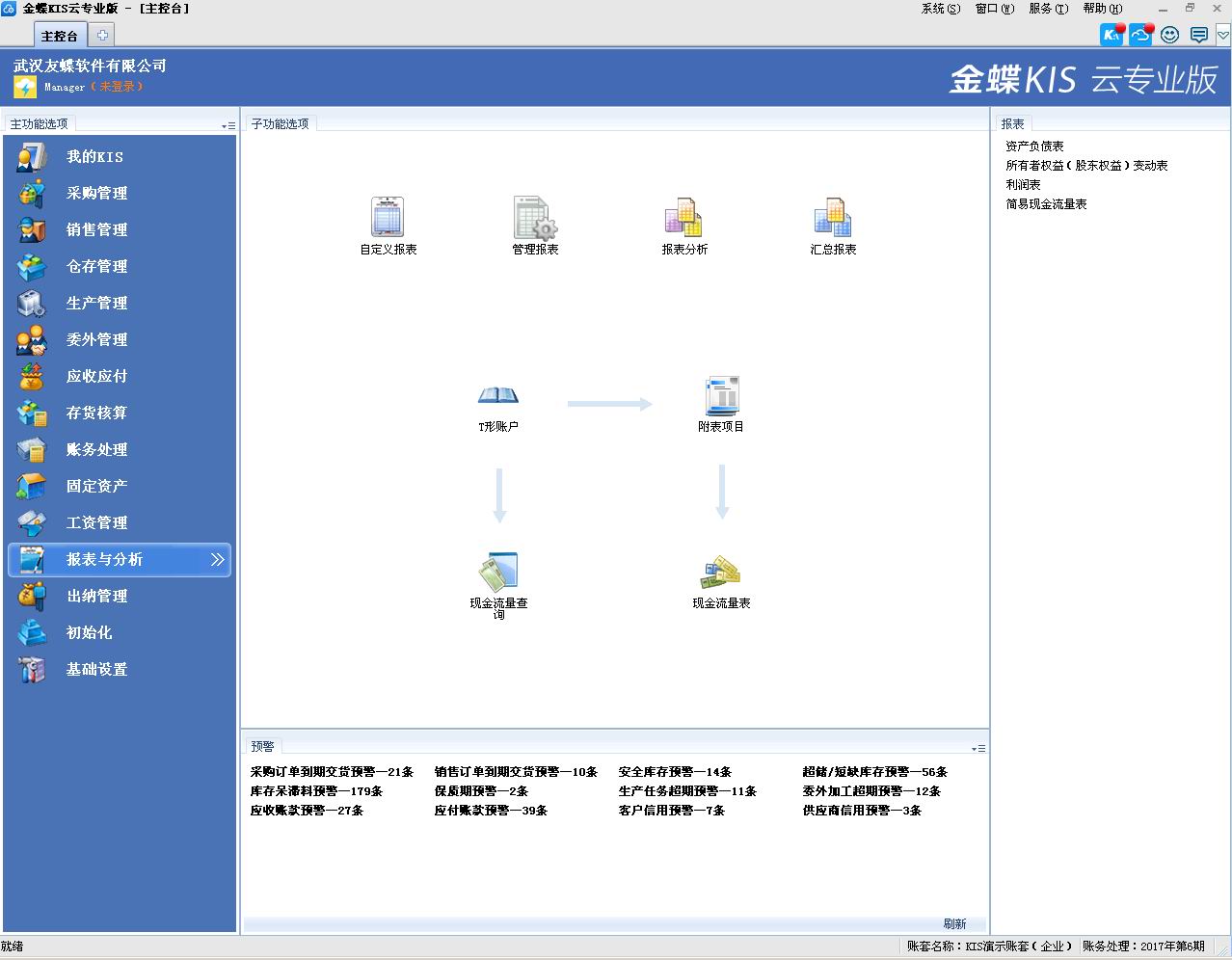
Task: Open 预警 panel options dropdown
Action: 978,748
